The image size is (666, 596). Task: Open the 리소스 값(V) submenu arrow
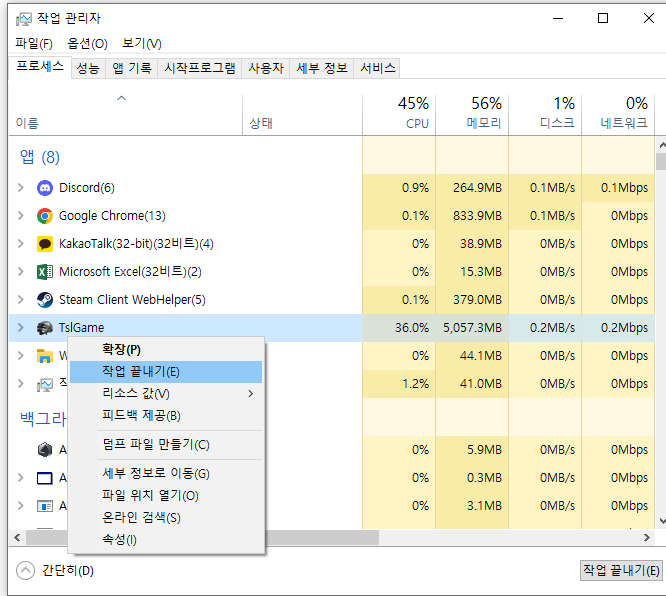(251, 394)
